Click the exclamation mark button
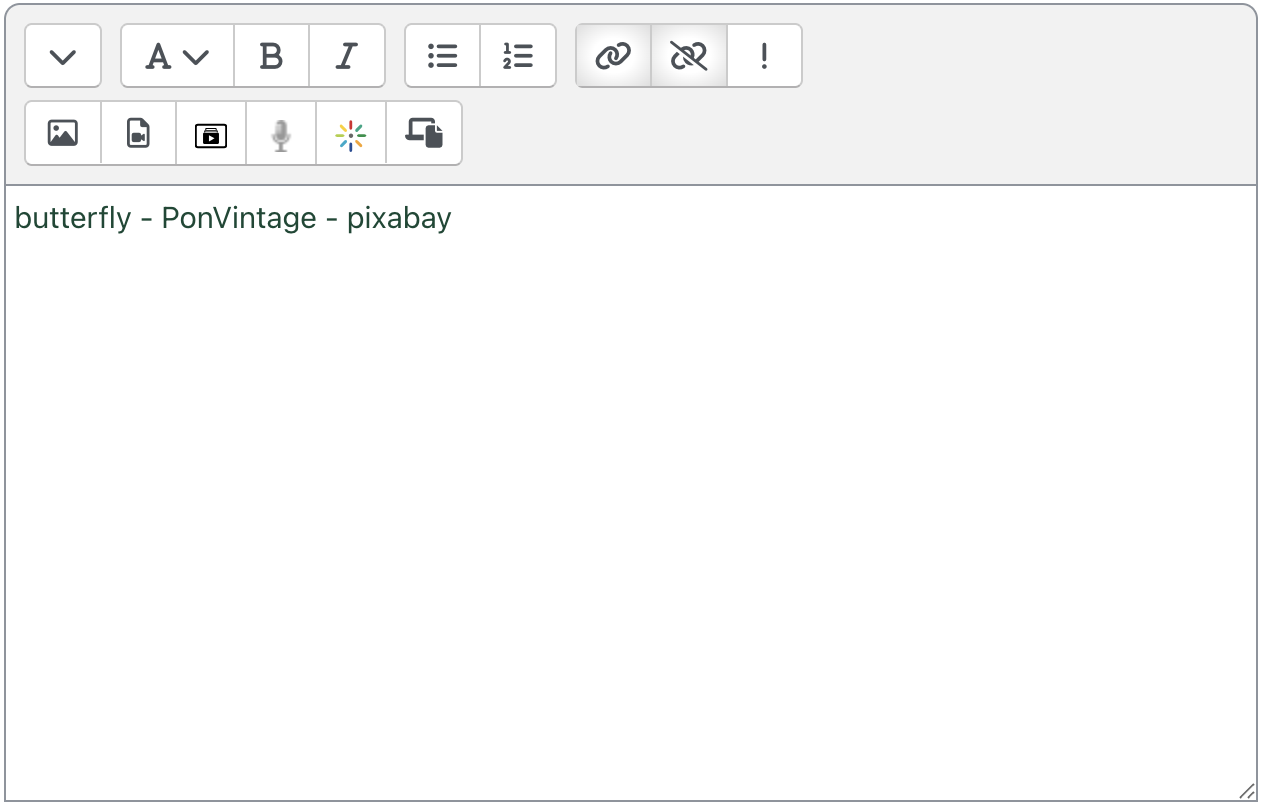This screenshot has height=812, width=1266. (764, 56)
